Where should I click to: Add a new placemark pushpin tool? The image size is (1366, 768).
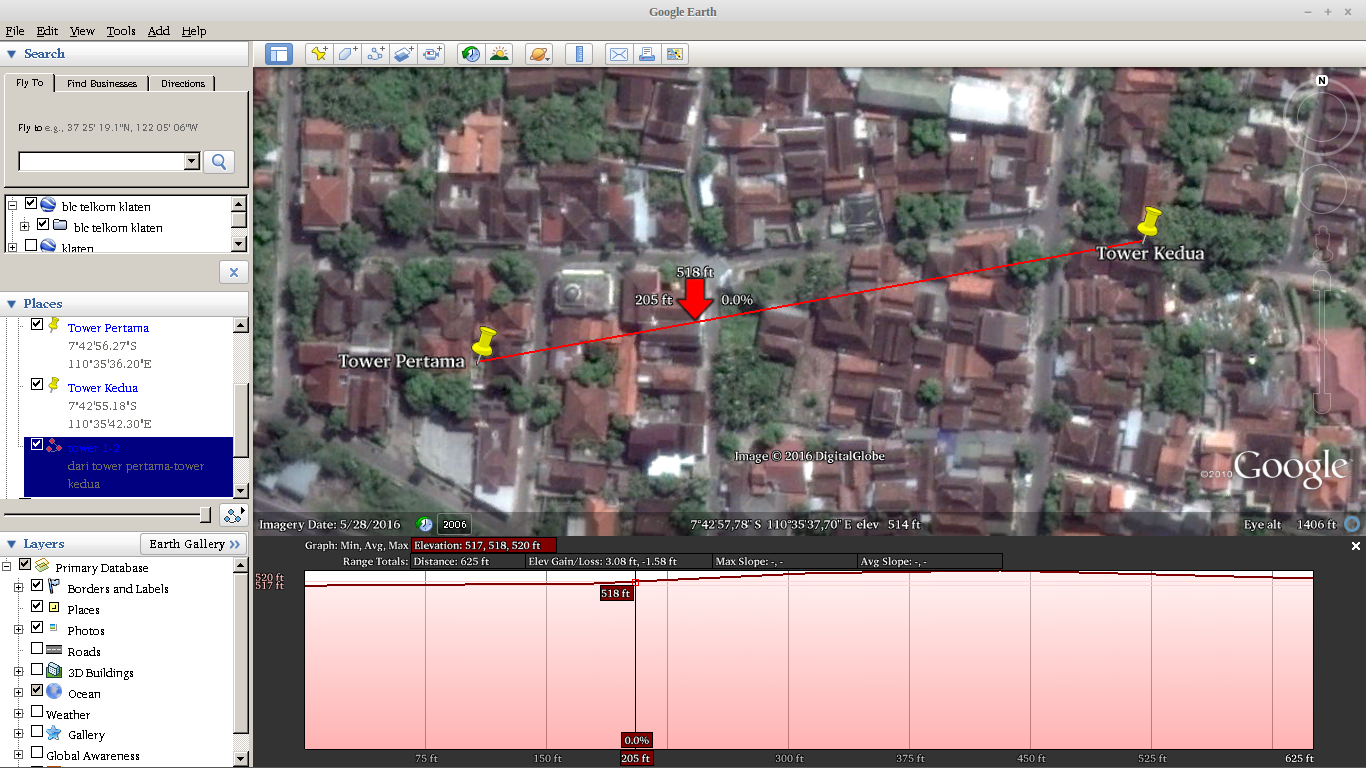click(x=319, y=54)
